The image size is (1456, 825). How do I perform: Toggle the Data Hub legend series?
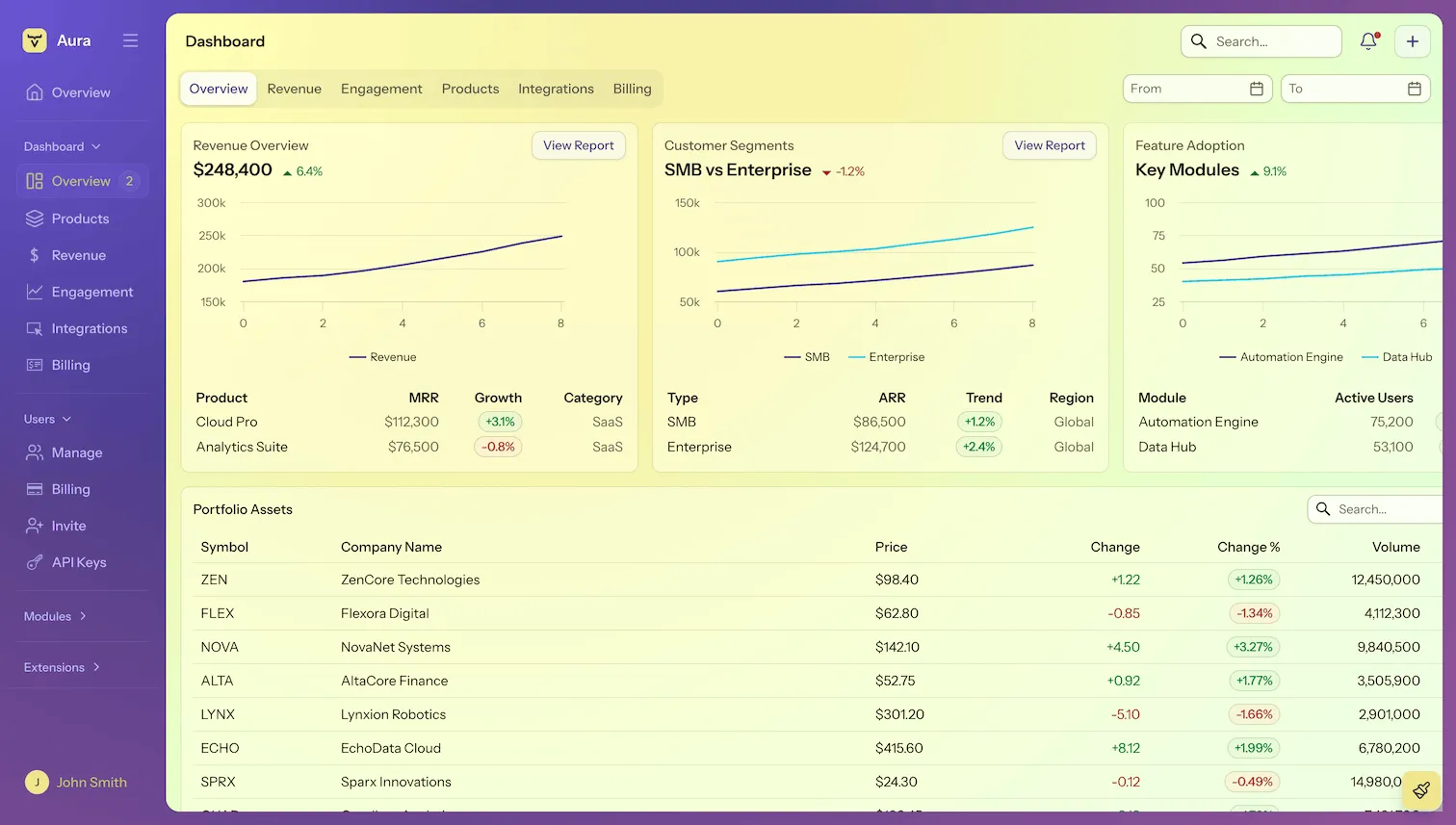[1397, 357]
